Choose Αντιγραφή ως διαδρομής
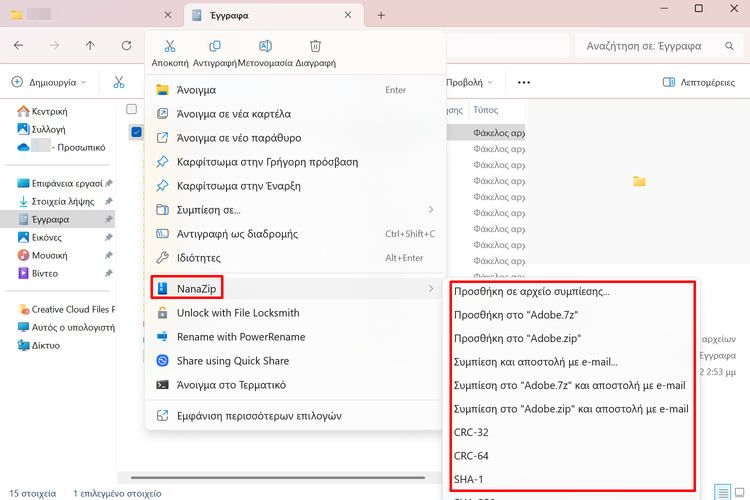Image resolution: width=750 pixels, height=500 pixels. tap(296, 233)
